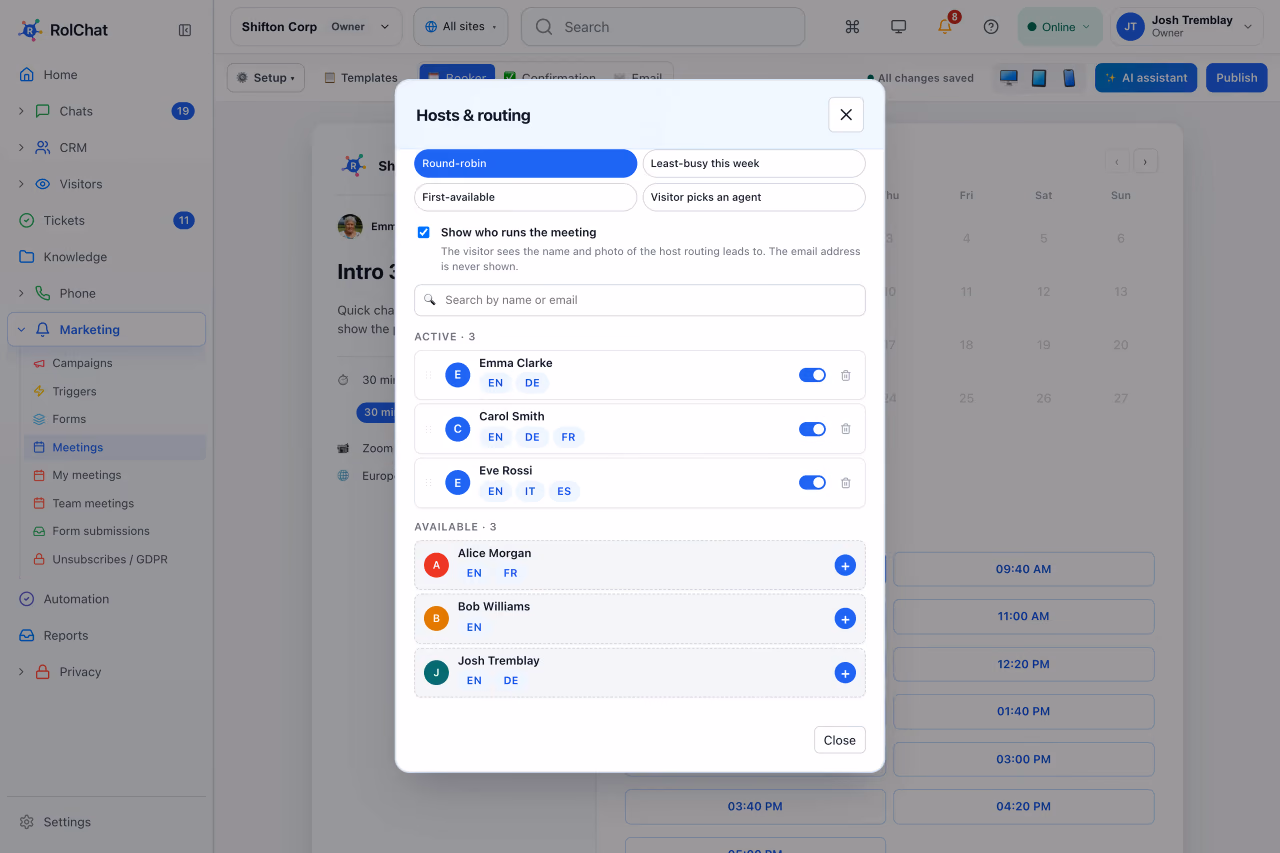The width and height of the screenshot is (1280, 853).
Task: Switch to mobile phone preview icon
Action: pyautogui.click(x=1069, y=78)
